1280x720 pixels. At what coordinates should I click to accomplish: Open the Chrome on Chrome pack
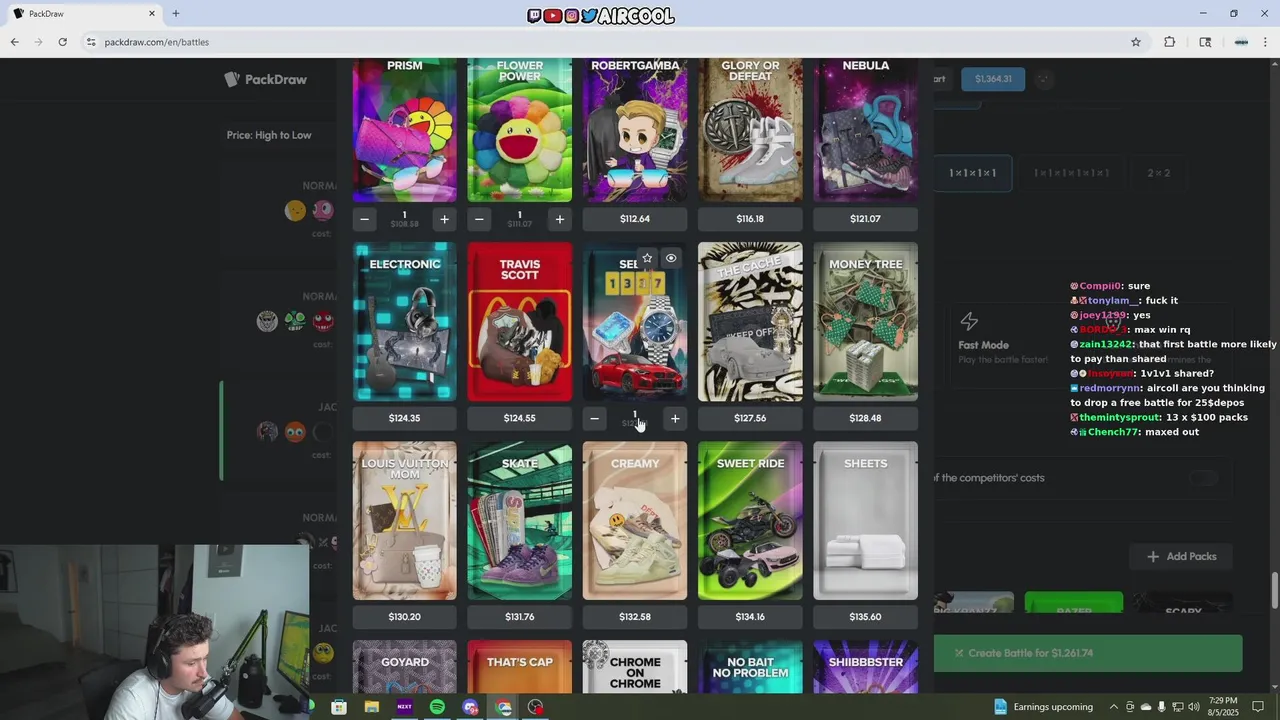click(x=635, y=667)
